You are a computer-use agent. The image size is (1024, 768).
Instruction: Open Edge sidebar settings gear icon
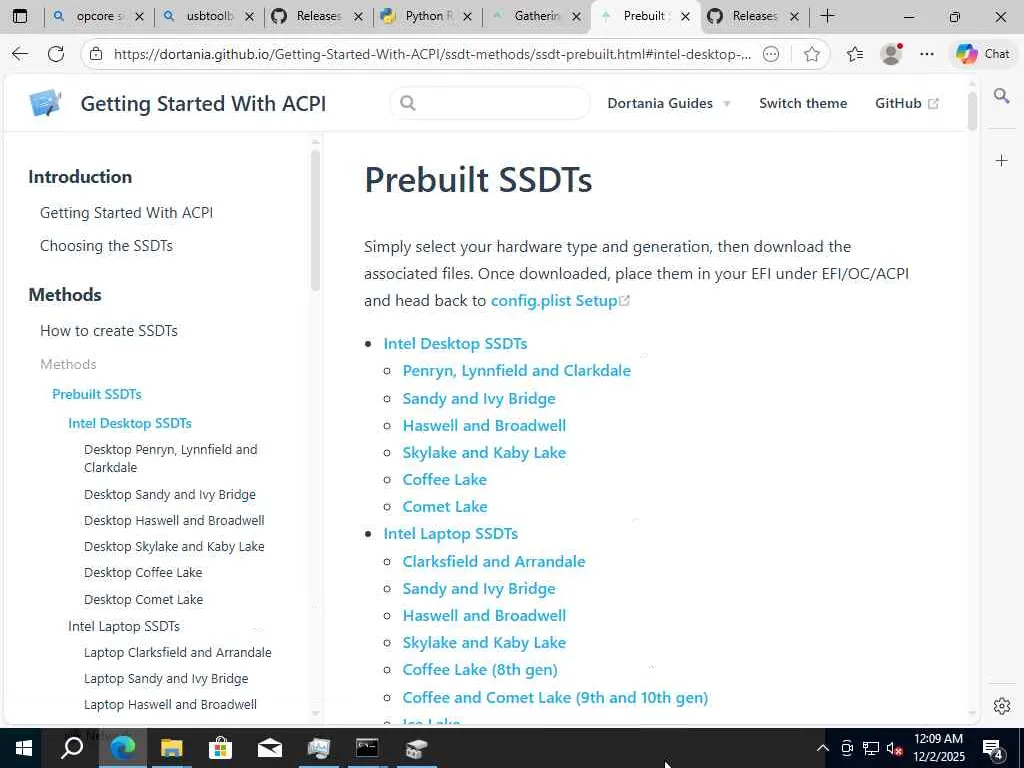point(1001,706)
